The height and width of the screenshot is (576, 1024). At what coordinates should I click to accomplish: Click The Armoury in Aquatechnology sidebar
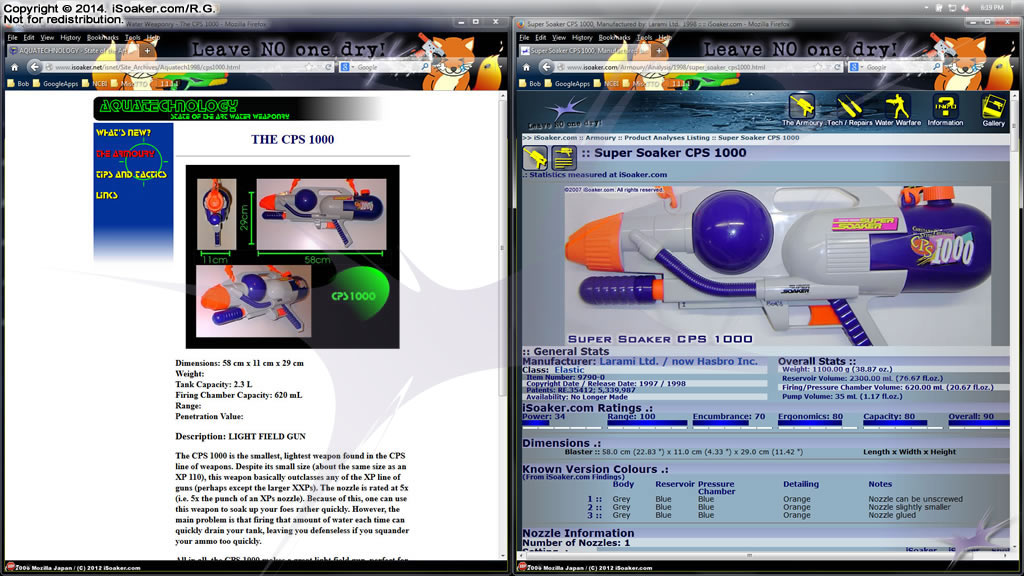point(125,153)
